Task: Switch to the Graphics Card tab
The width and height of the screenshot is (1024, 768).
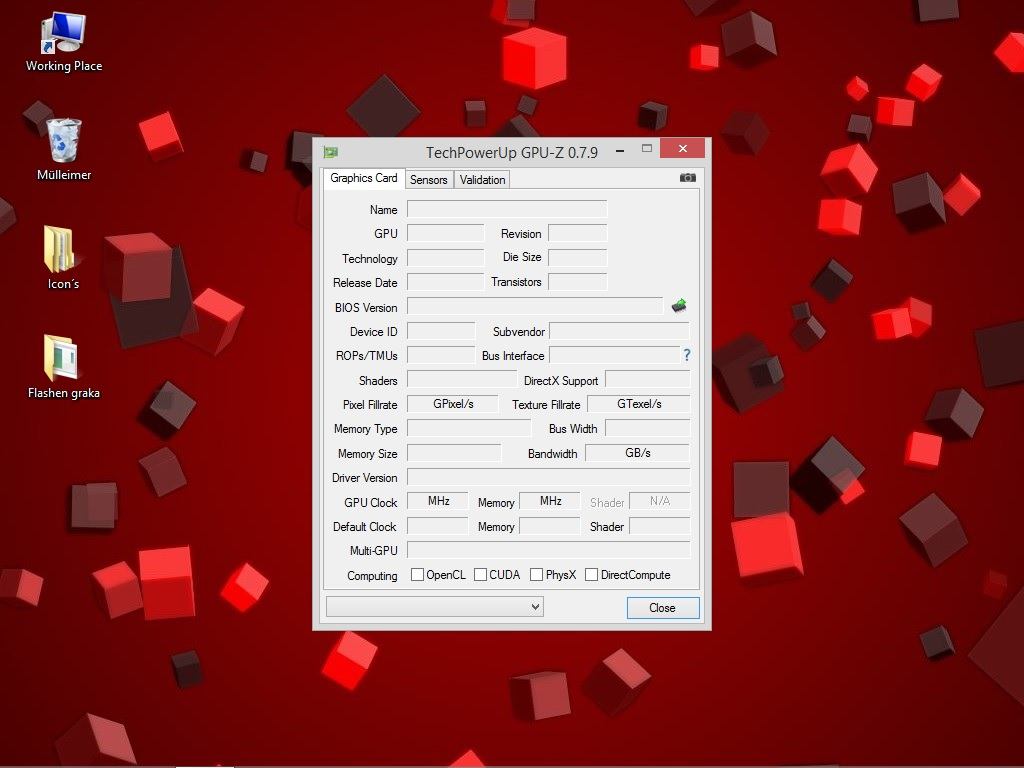Action: coord(364,178)
